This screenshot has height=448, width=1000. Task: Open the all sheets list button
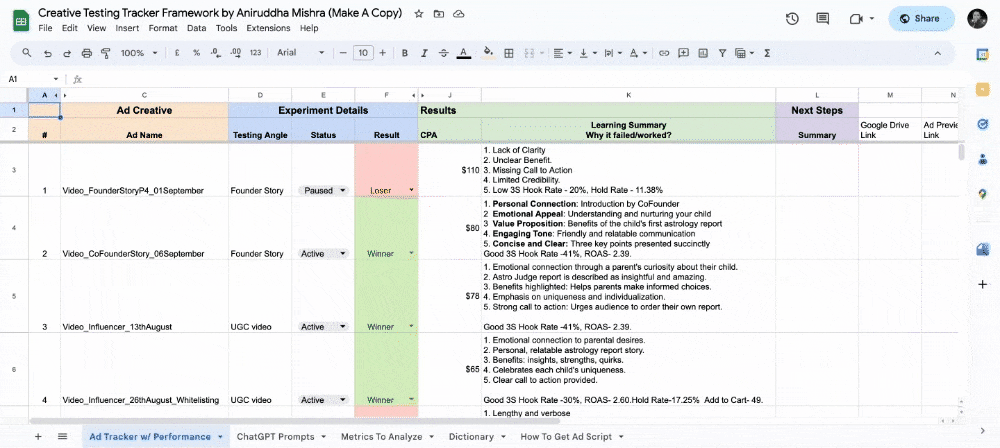(x=62, y=437)
